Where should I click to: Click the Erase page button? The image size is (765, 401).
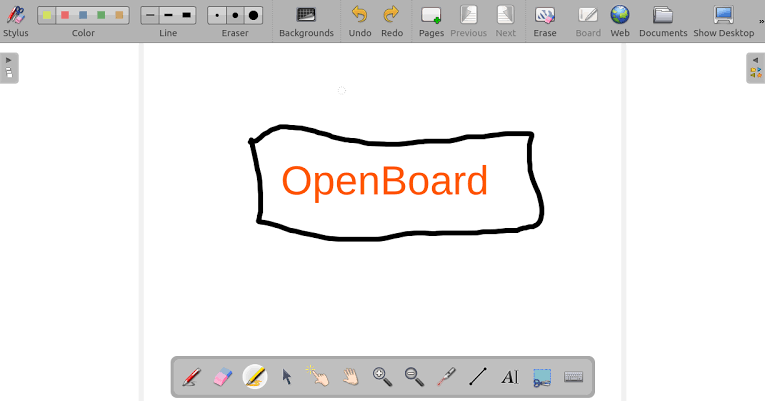(545, 21)
